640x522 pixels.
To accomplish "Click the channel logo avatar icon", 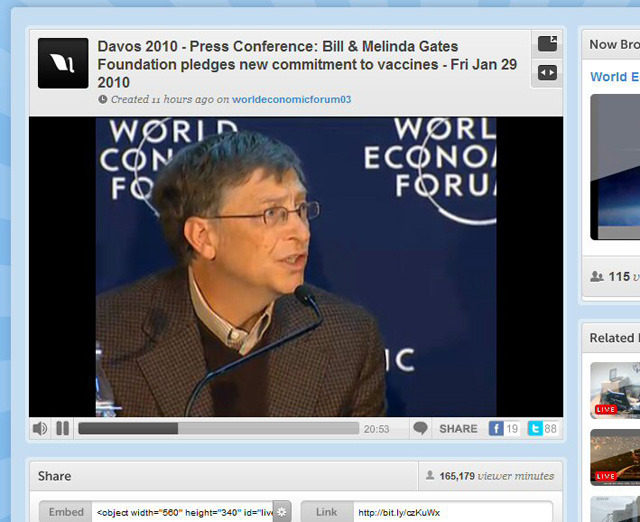I will [63, 63].
